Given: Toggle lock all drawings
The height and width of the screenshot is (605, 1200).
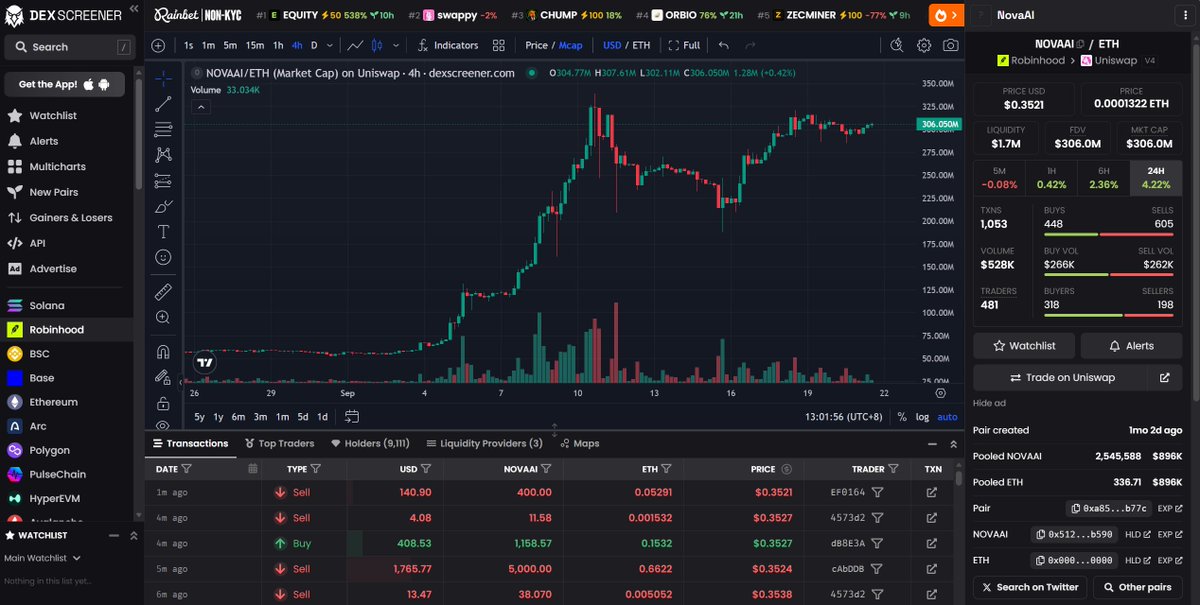Looking at the screenshot, I should pos(163,403).
